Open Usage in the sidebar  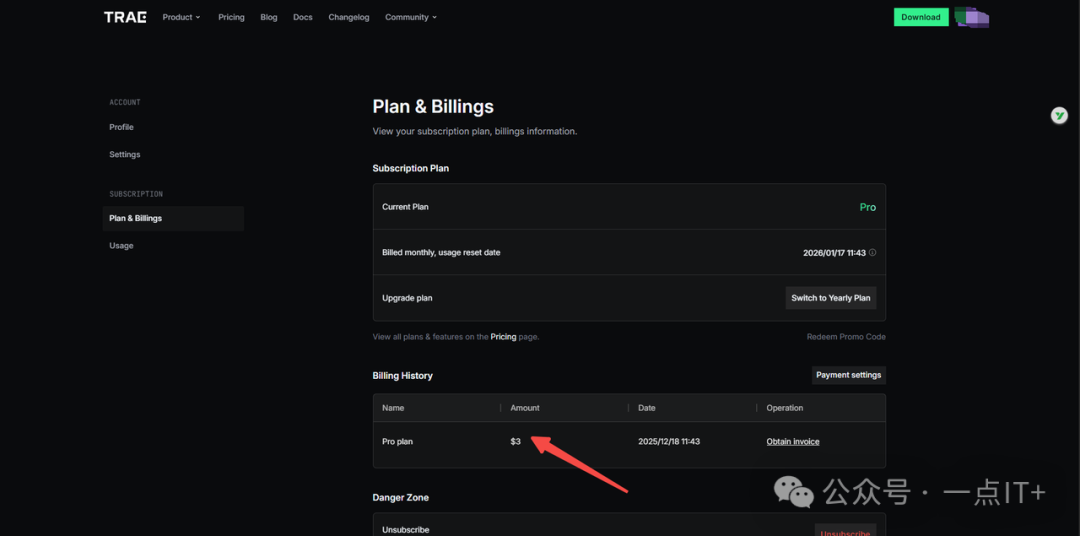[121, 245]
